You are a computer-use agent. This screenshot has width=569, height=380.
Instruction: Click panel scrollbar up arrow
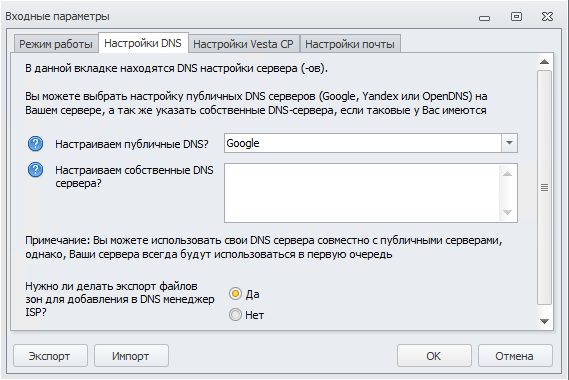pos(544,62)
